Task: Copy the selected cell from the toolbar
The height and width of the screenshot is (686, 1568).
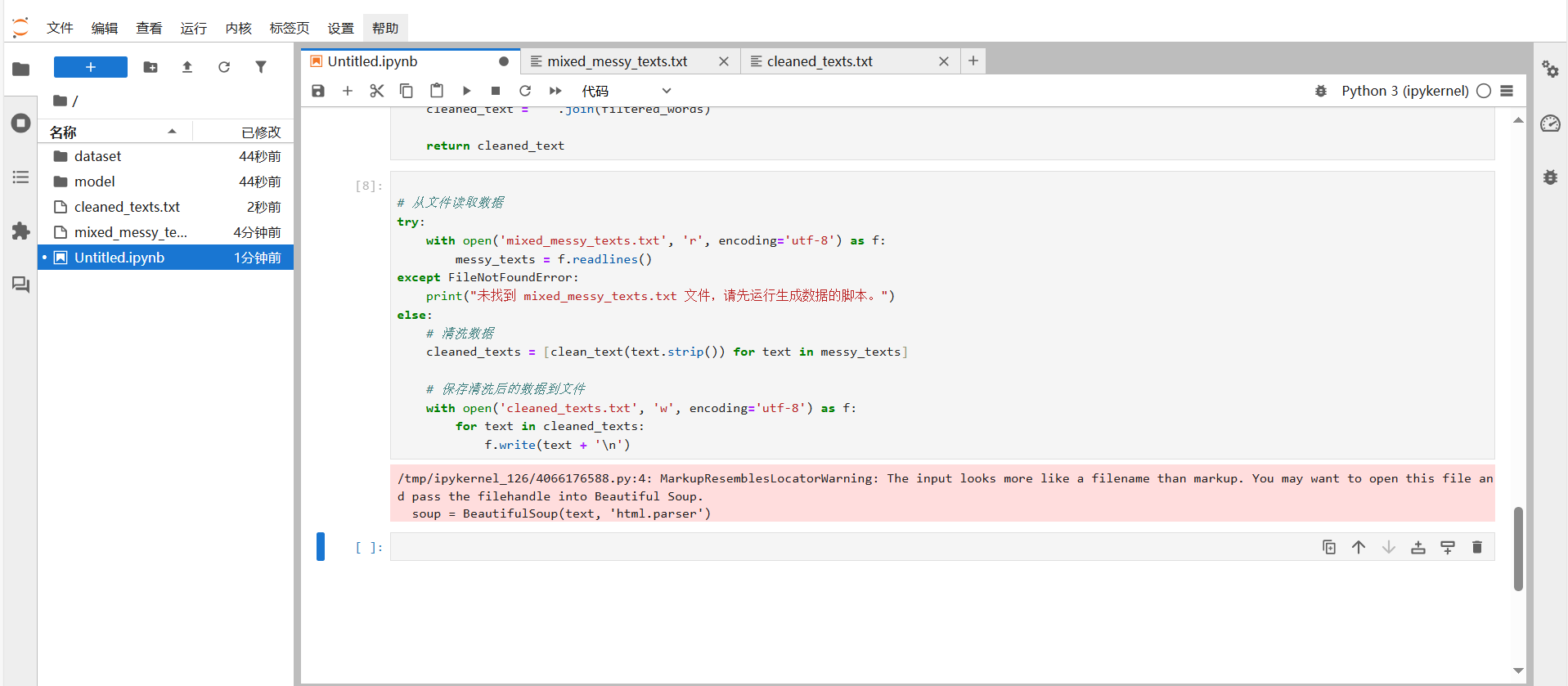Action: tap(407, 91)
